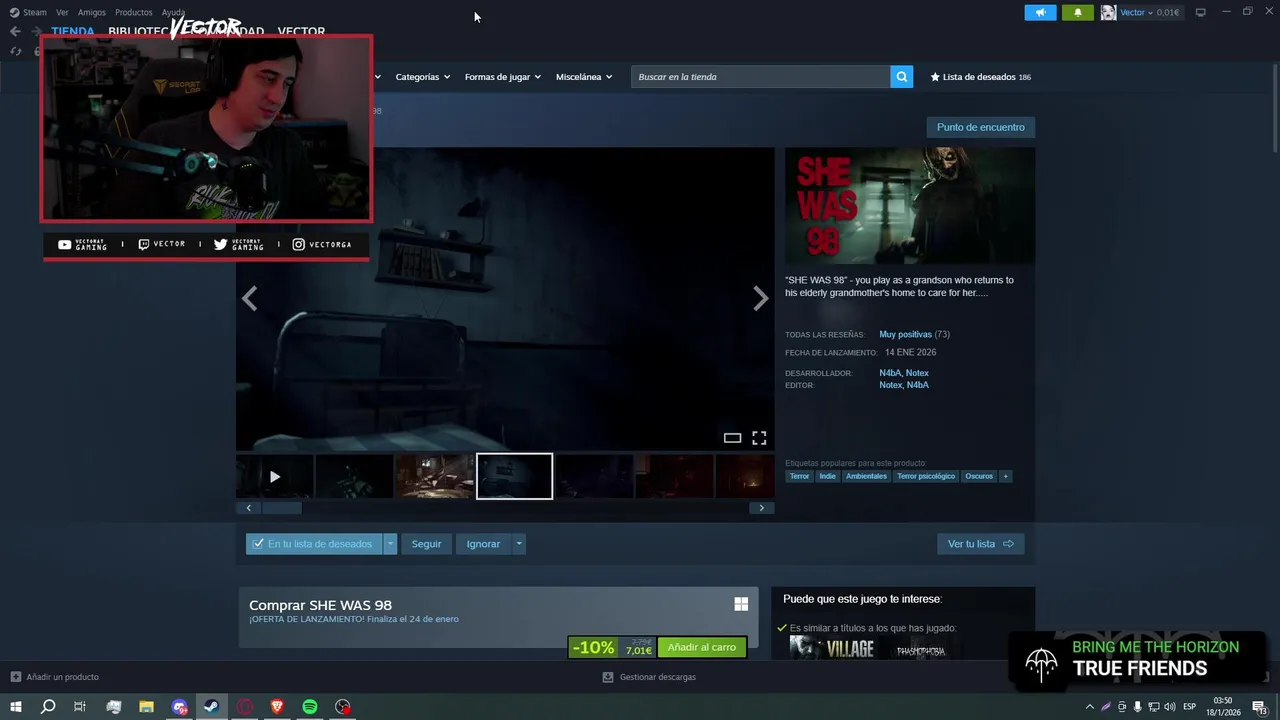Select the Terror psicológico tag
The height and width of the screenshot is (720, 1280).
click(926, 476)
